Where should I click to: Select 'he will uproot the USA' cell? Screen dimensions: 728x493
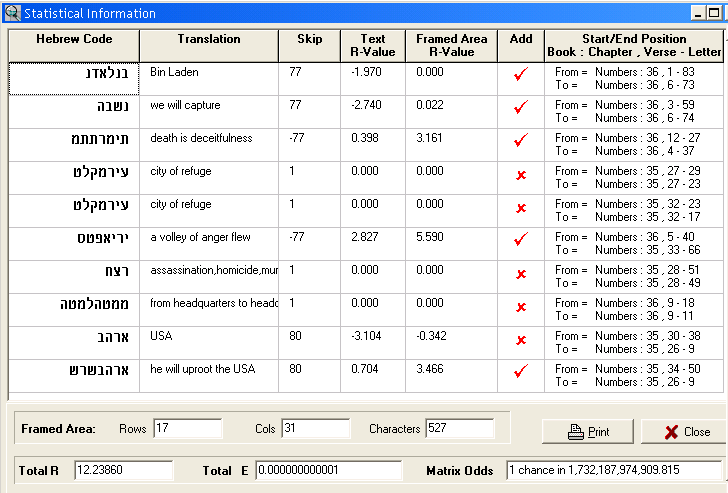pos(209,376)
